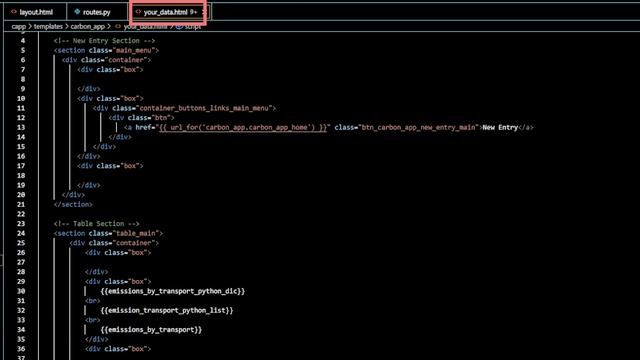Image resolution: width=640 pixels, height=360 pixels.
Task: Place cursor on section class table_main line
Action: pos(108,233)
